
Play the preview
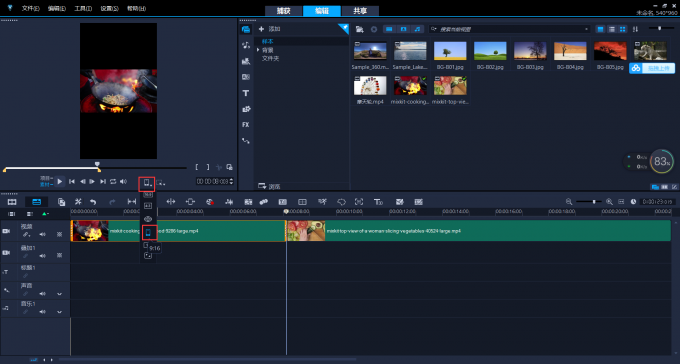tap(60, 181)
